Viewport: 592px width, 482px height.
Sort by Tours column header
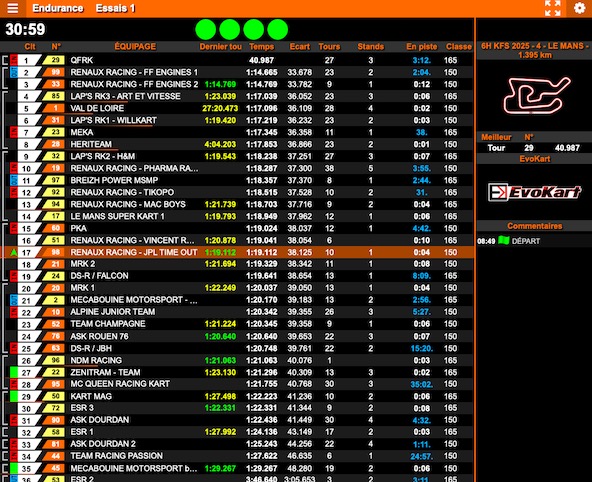(x=329, y=46)
